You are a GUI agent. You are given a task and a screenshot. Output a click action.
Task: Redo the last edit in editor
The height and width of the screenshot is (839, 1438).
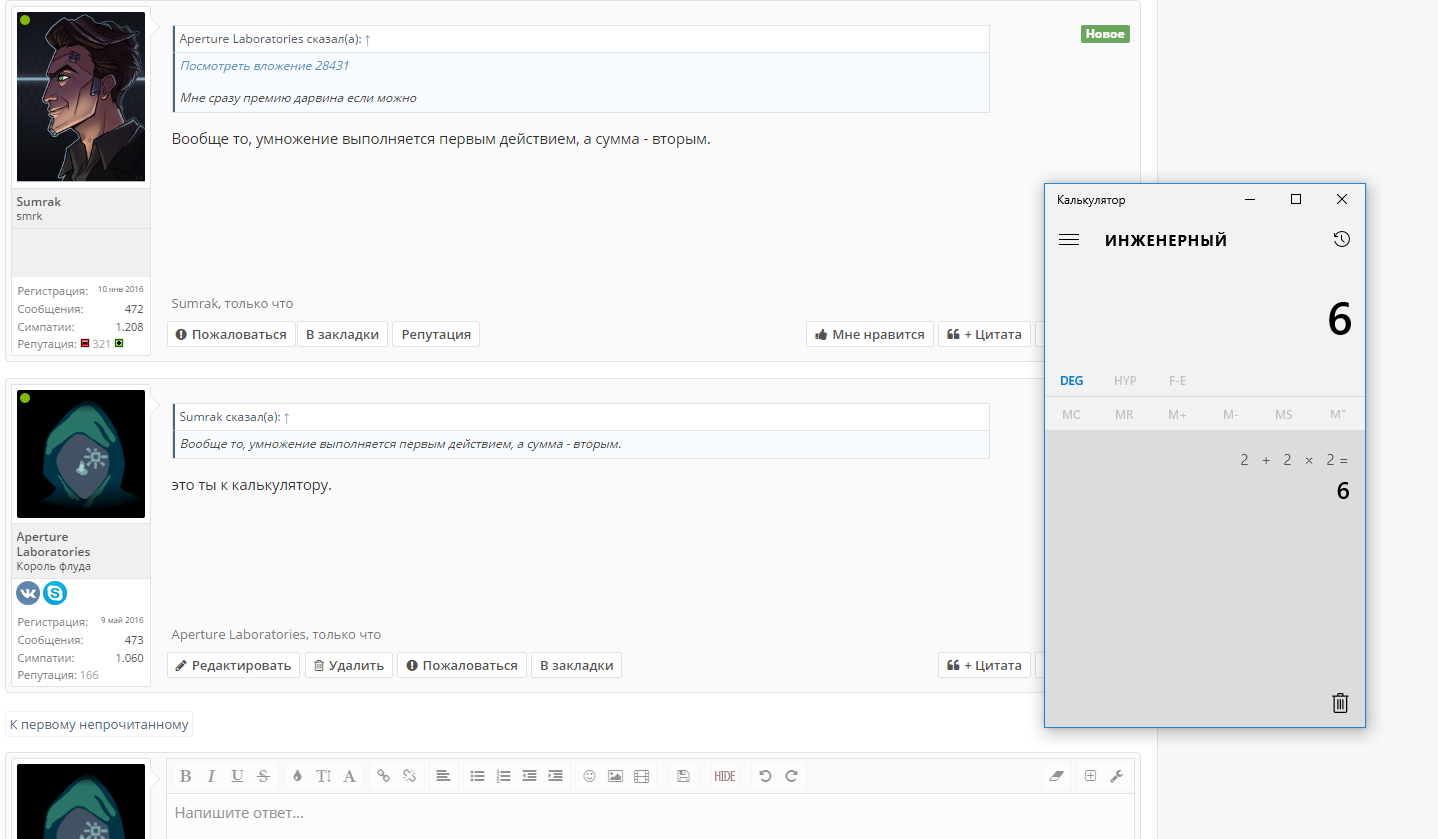[791, 776]
